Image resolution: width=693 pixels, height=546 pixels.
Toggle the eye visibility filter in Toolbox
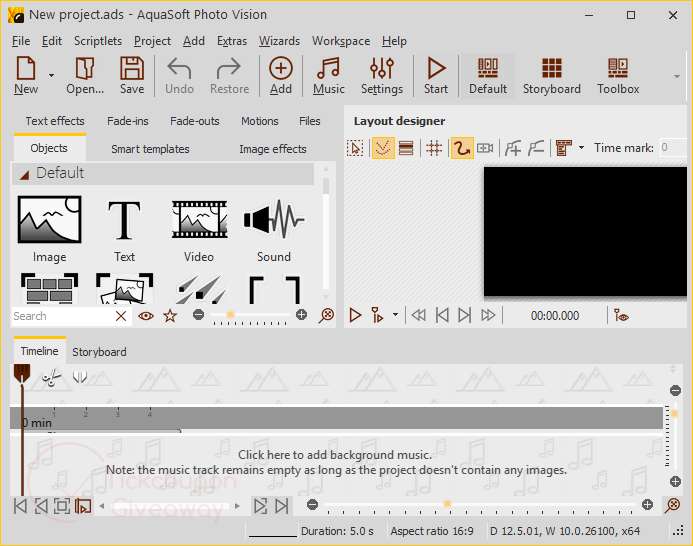(146, 316)
